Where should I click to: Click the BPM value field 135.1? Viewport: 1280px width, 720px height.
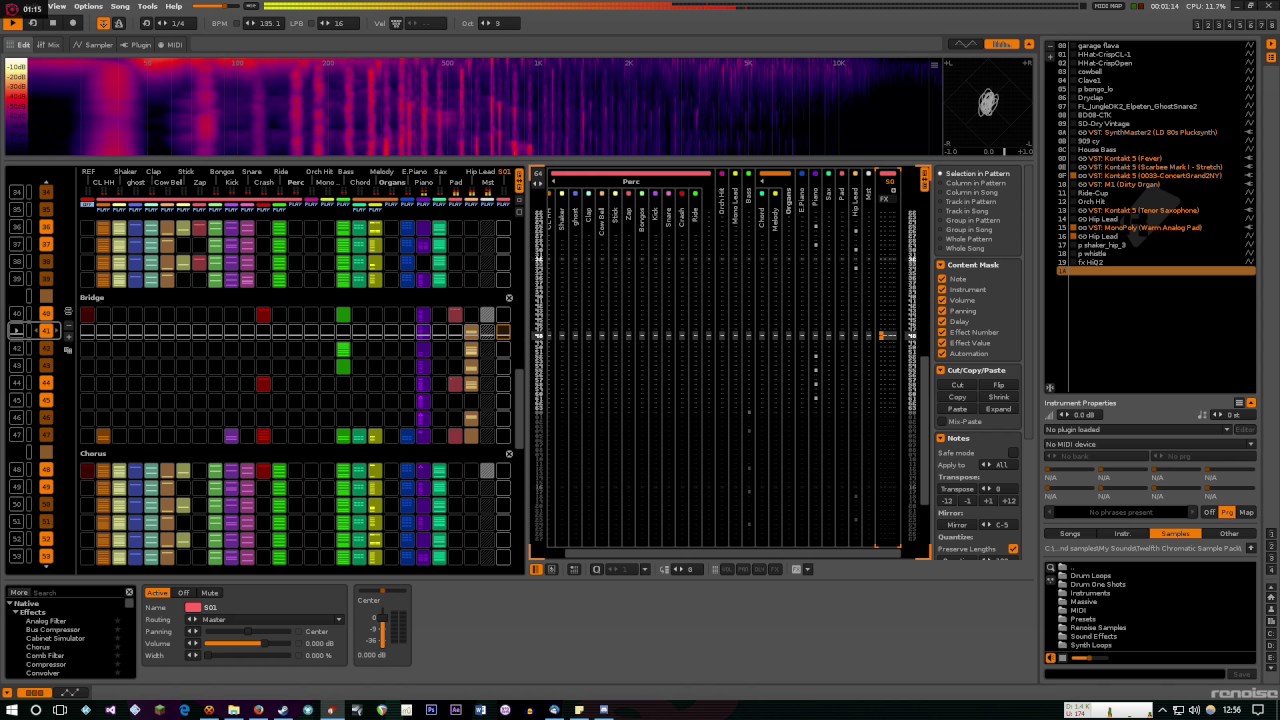pos(265,23)
